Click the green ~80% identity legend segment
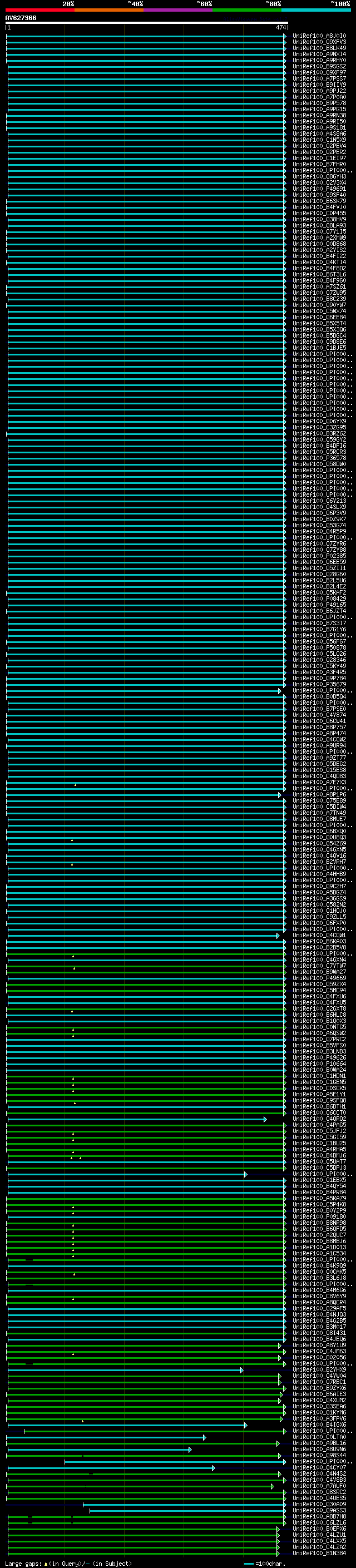Image resolution: width=356 pixels, height=1568 pixels. [x=247, y=10]
